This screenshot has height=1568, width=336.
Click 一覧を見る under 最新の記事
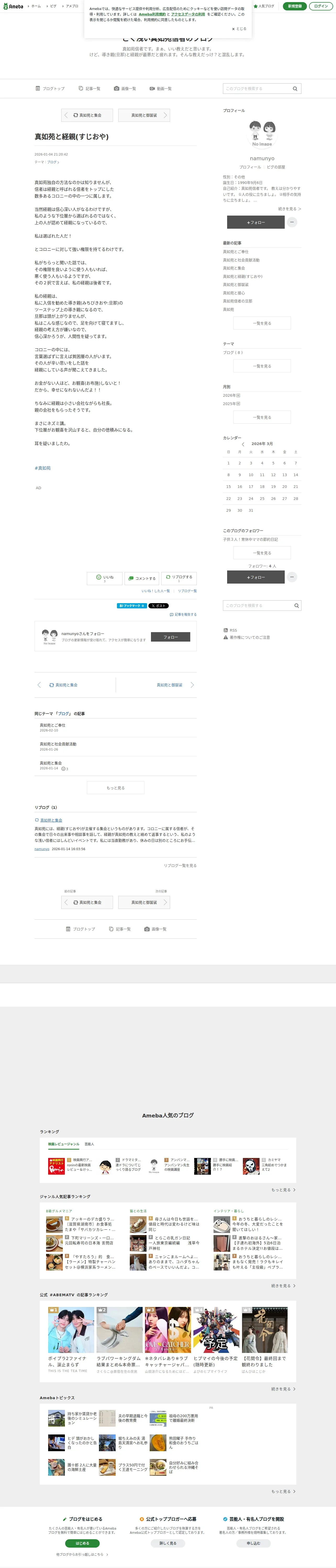click(262, 323)
